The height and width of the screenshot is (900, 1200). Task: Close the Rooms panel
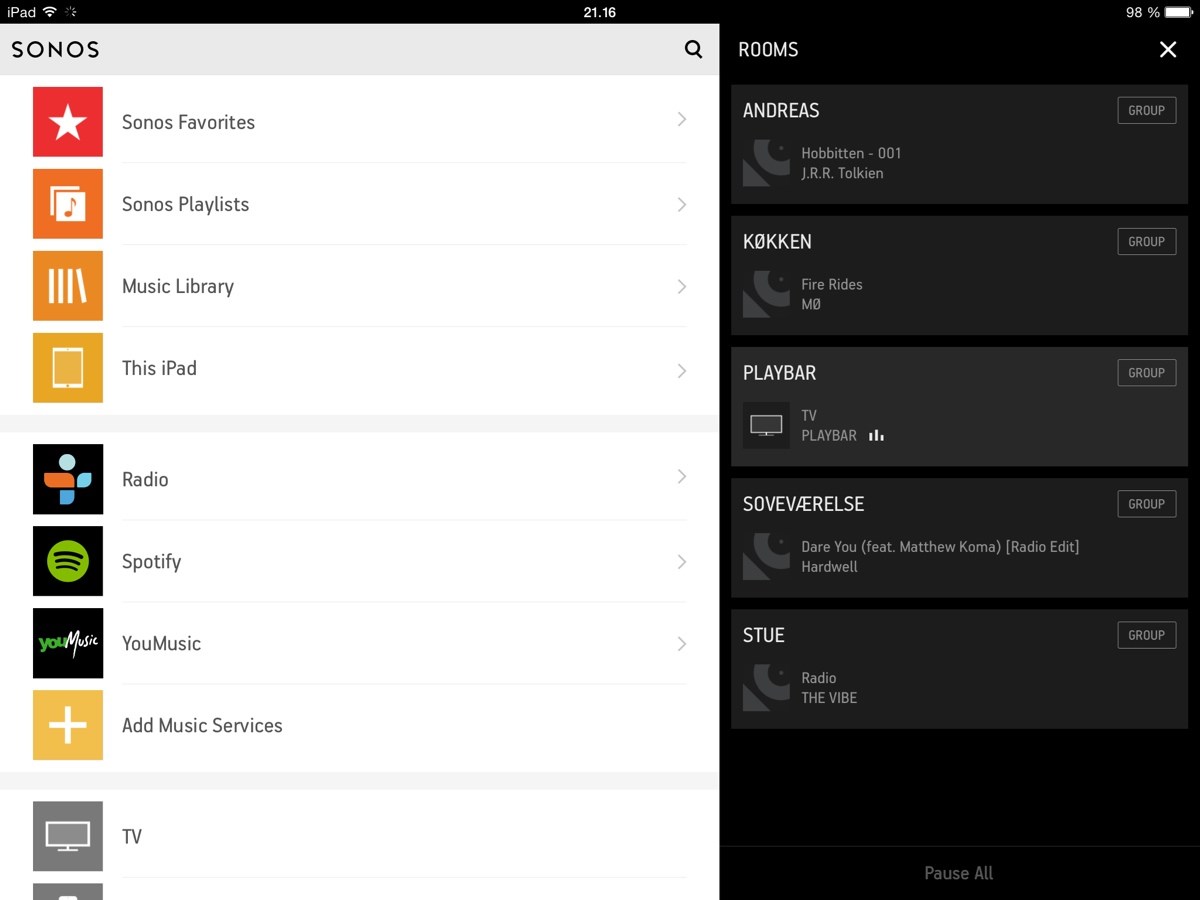coord(1168,49)
